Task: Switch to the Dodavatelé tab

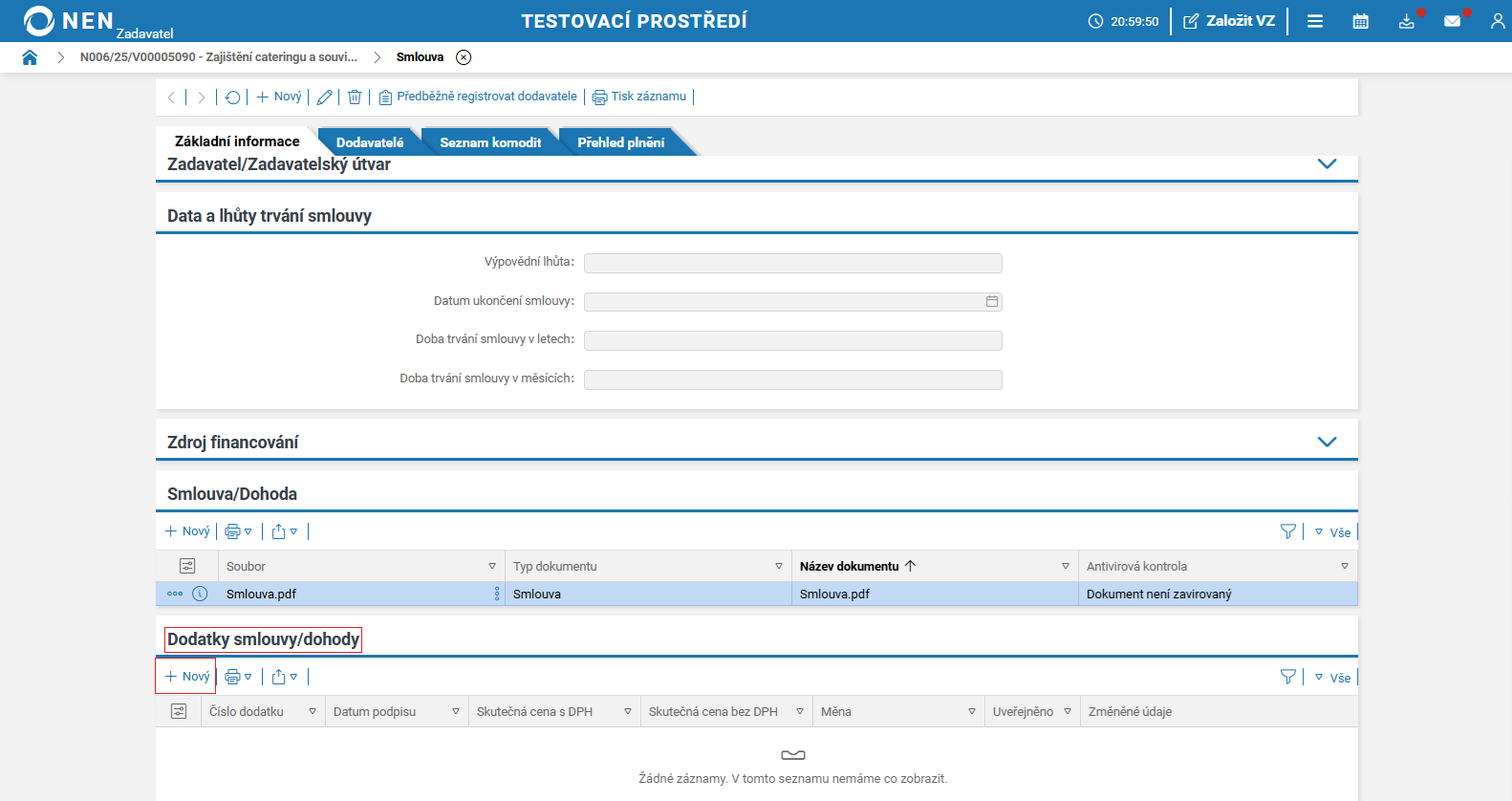Action: 370,142
